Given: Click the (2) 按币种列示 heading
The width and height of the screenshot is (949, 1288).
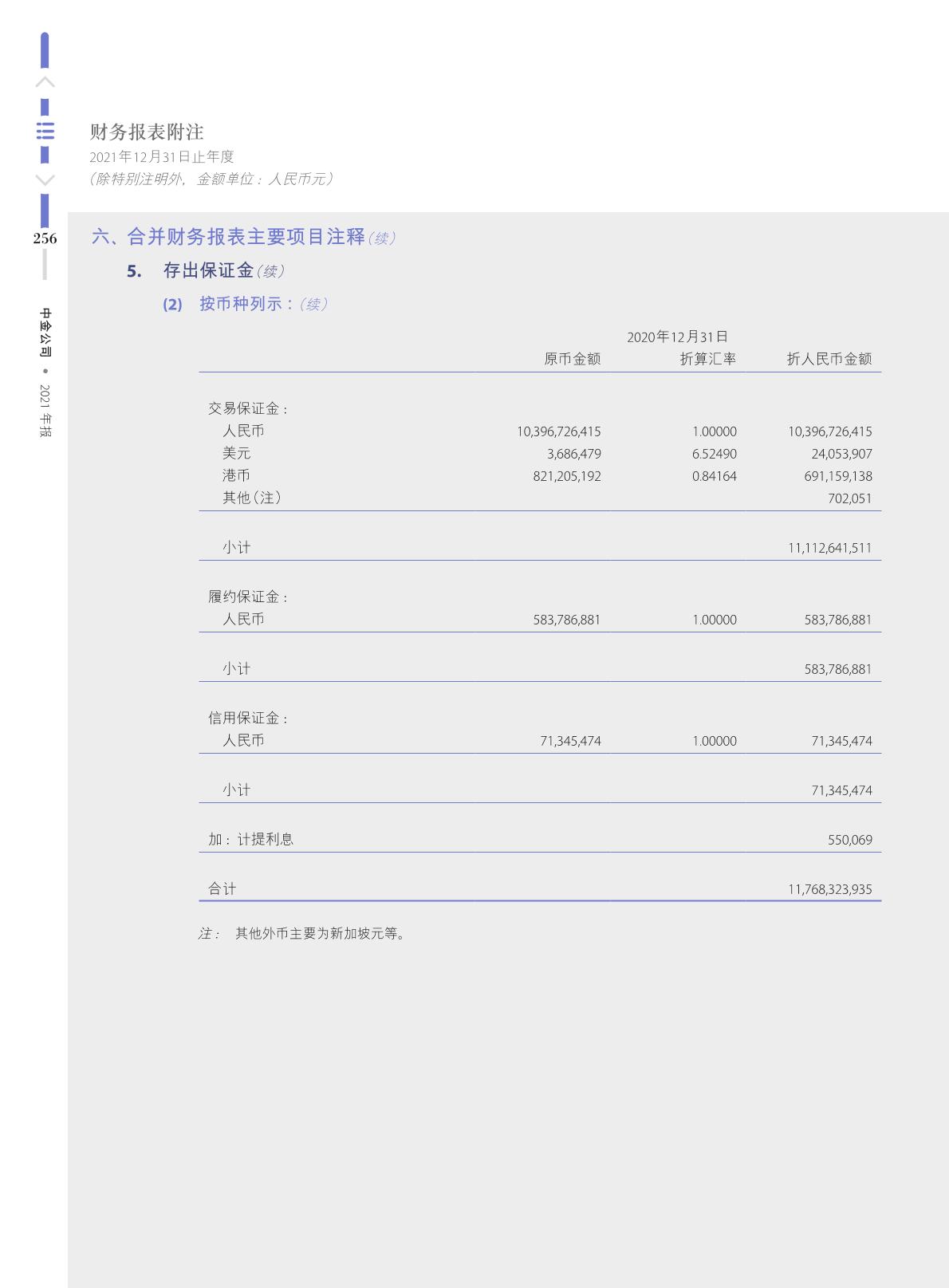Looking at the screenshot, I should pos(246,304).
